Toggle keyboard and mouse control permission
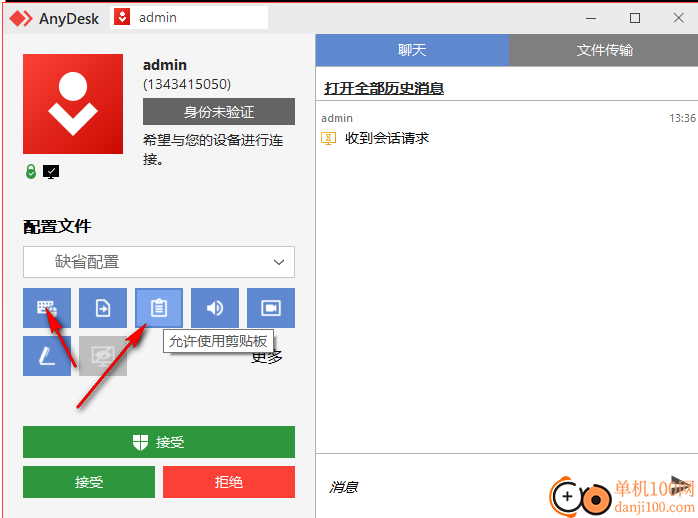Image resolution: width=698 pixels, height=518 pixels. (x=47, y=308)
